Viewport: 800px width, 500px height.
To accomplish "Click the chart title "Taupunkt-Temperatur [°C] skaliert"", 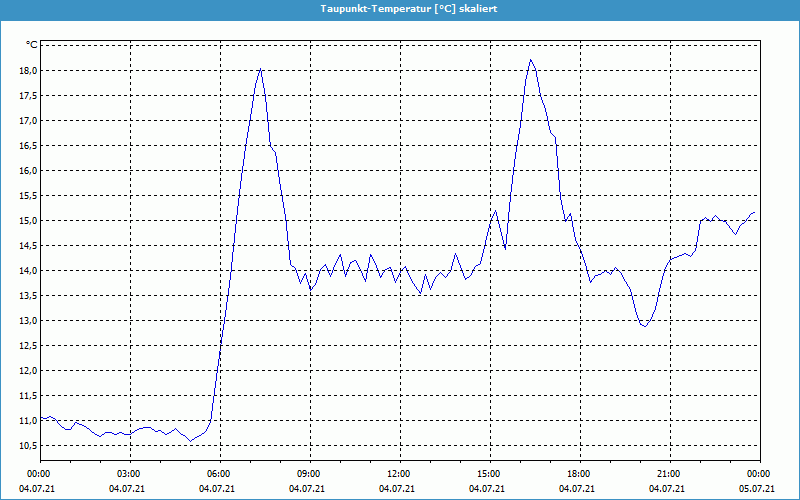I will pyautogui.click(x=407, y=8).
